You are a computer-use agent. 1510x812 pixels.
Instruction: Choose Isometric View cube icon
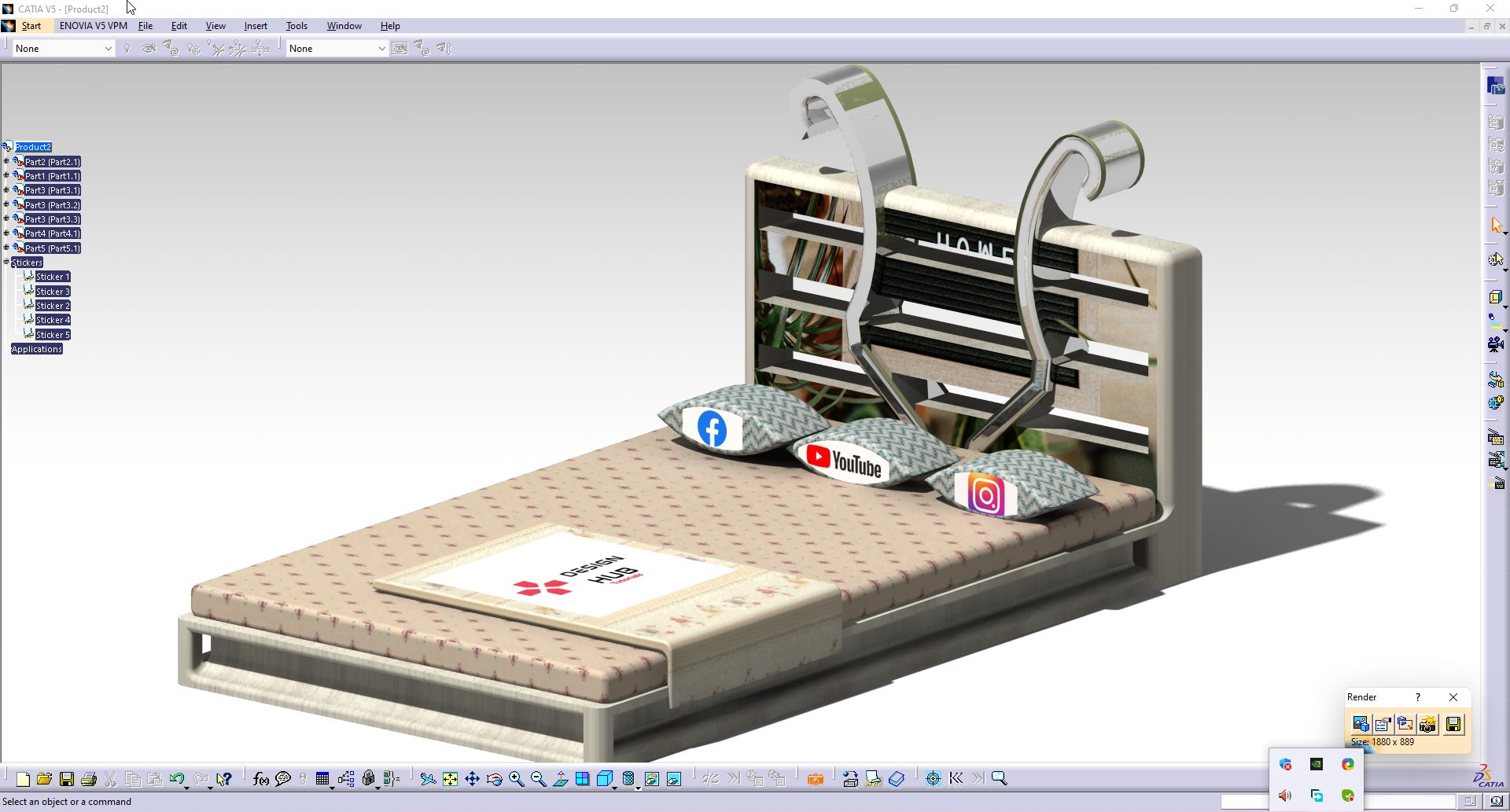tap(604, 779)
